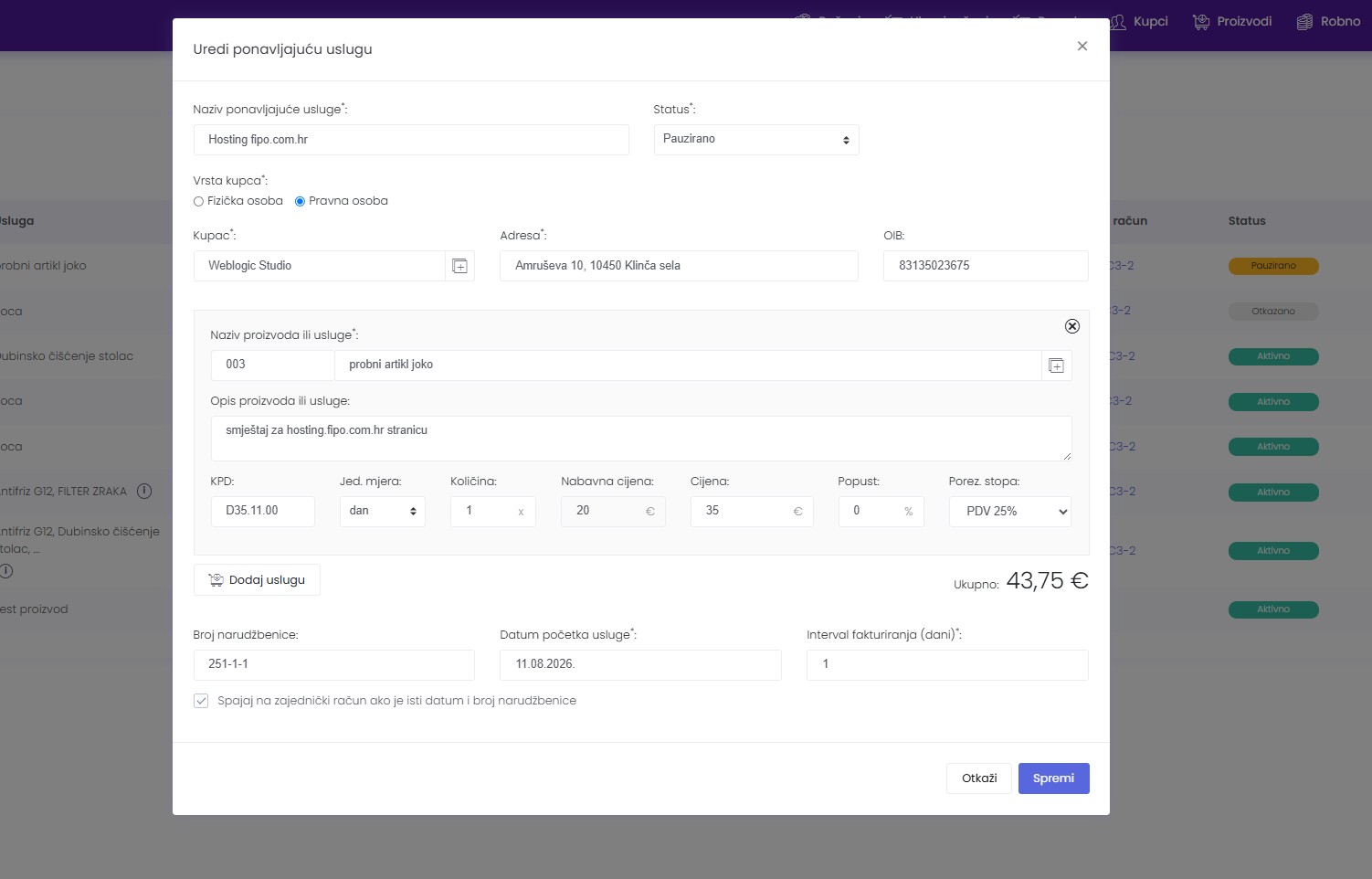Select Fizička osoba radio button

pyautogui.click(x=198, y=201)
